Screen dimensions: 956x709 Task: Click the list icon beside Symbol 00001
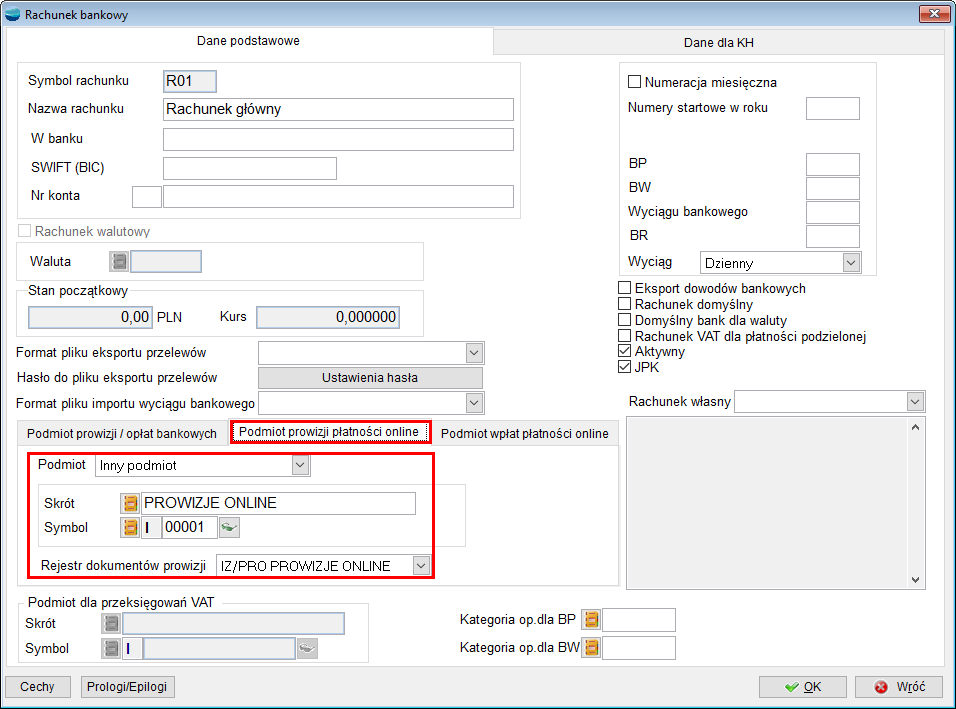pyautogui.click(x=130, y=527)
